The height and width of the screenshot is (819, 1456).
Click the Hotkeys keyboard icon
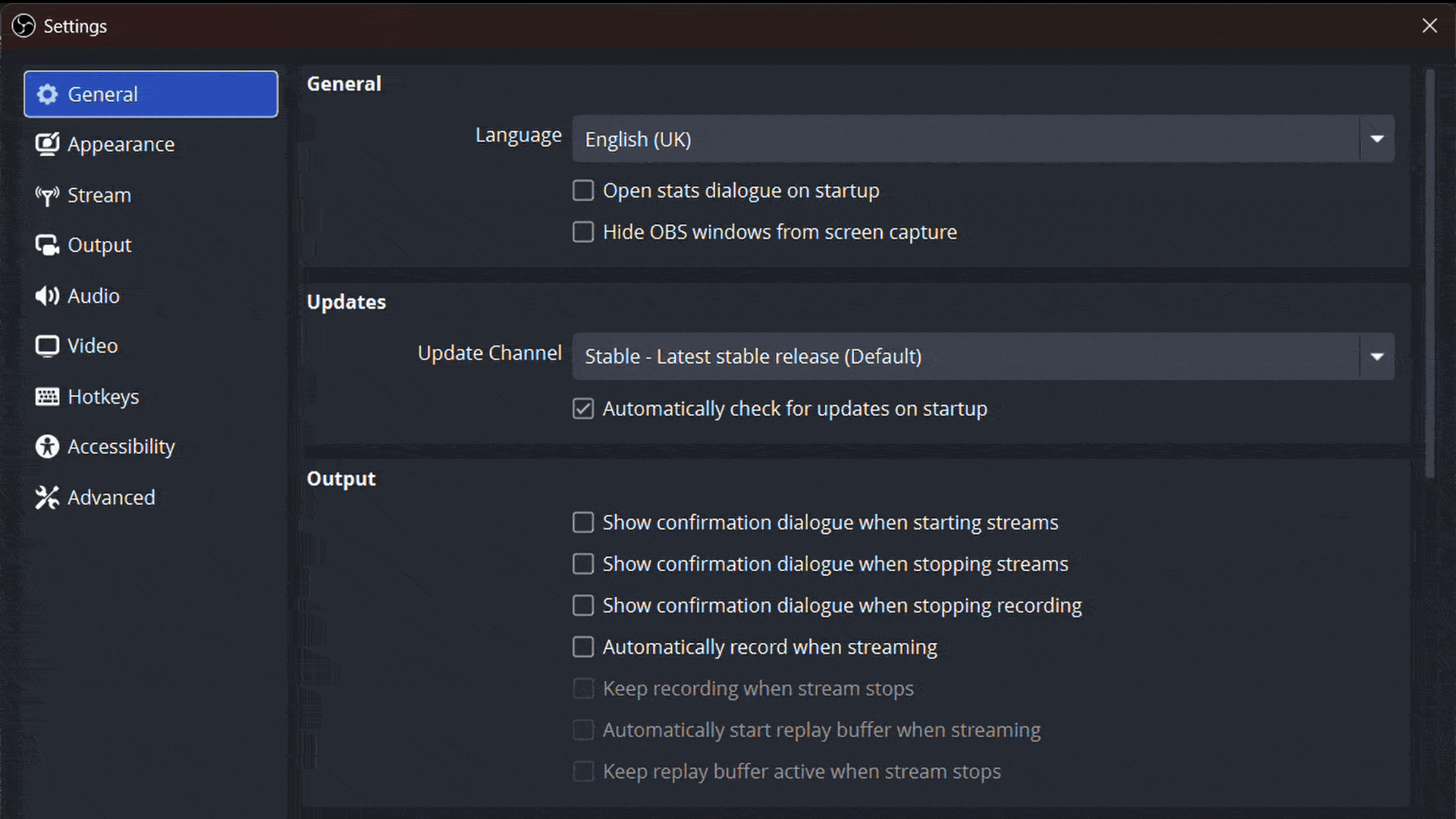[47, 396]
